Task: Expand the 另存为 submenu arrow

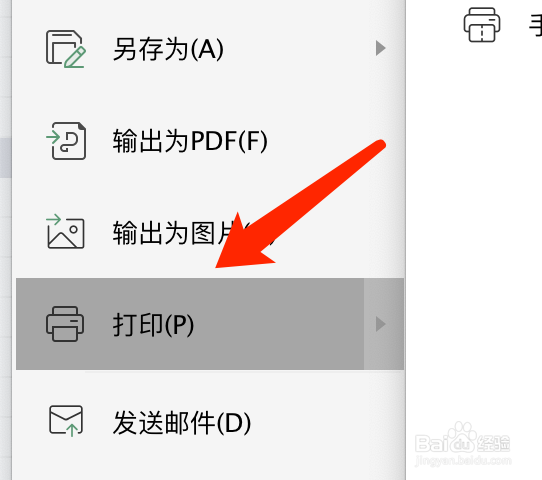Action: click(380, 48)
